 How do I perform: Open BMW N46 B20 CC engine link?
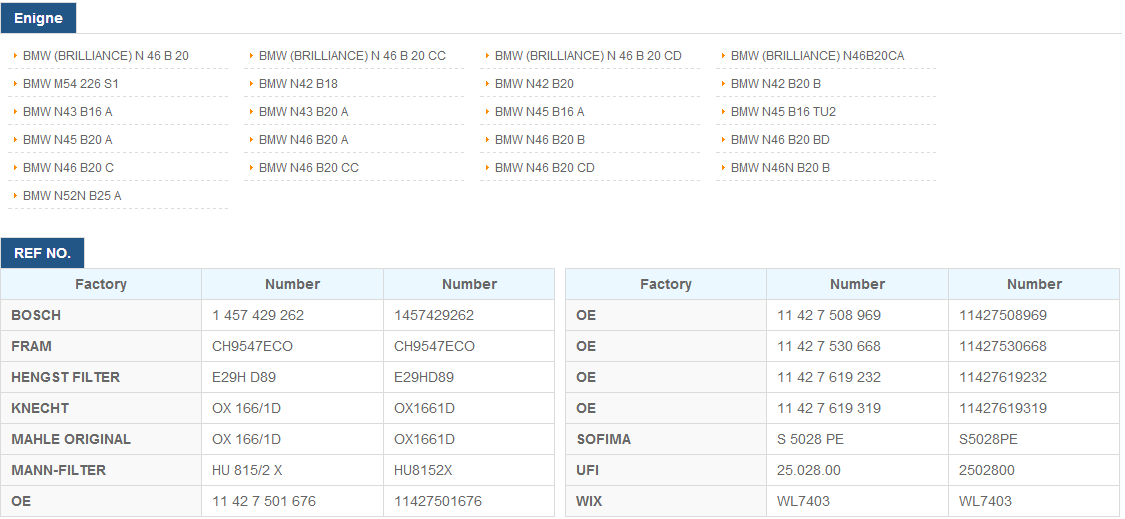[309, 167]
